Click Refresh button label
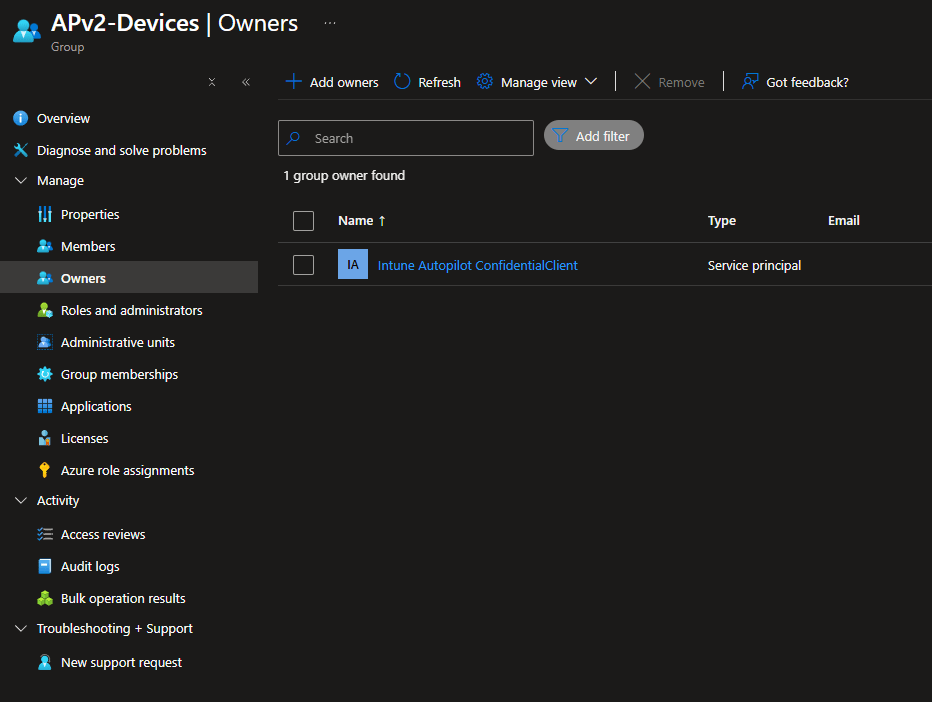 click(439, 82)
